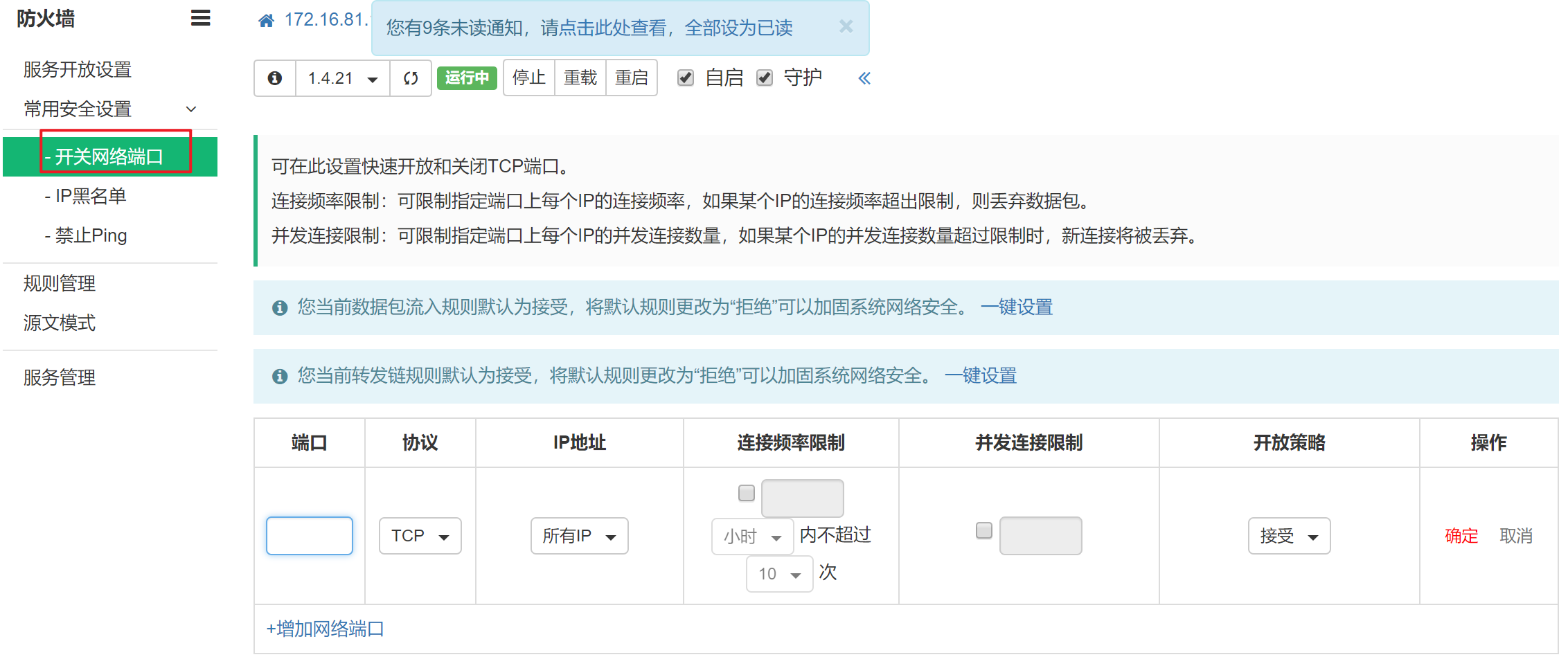
Task: Open 规则管理 in the sidebar
Action: point(60,283)
